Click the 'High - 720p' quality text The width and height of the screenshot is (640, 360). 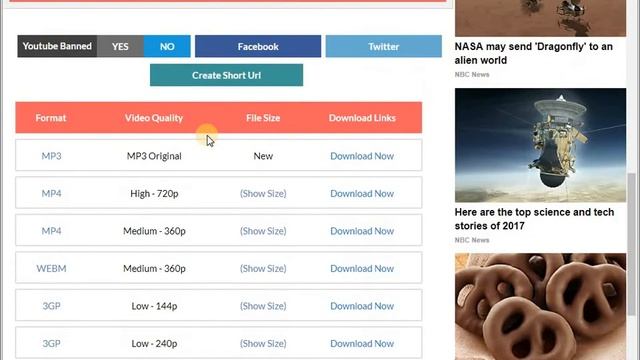pos(154,193)
